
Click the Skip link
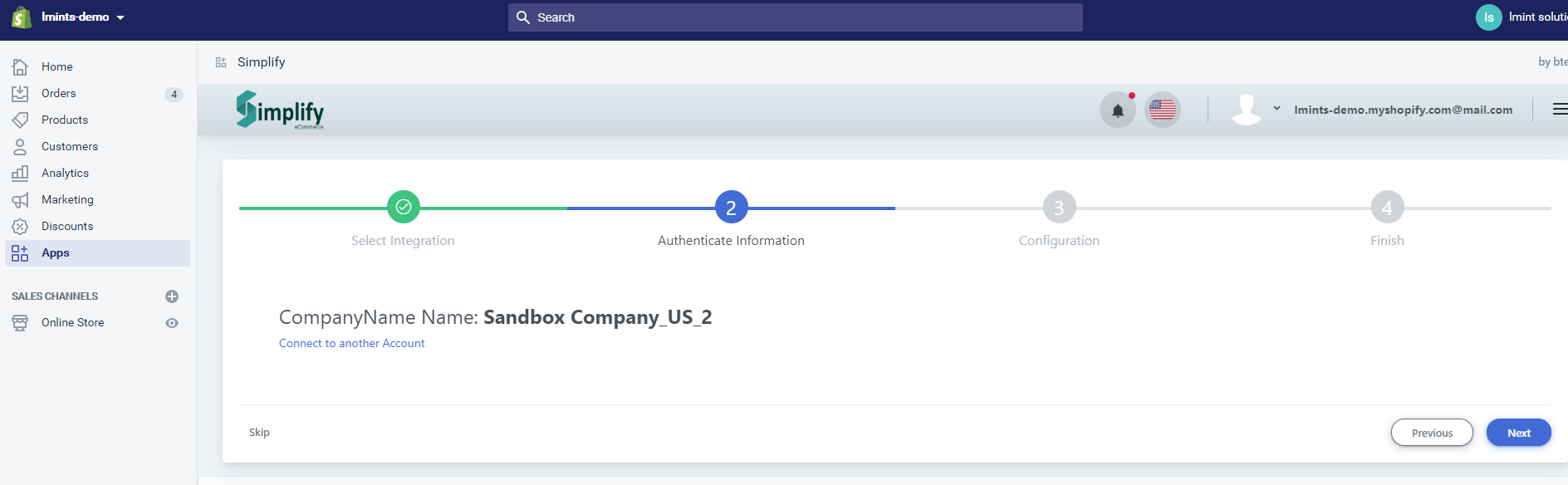[259, 432]
